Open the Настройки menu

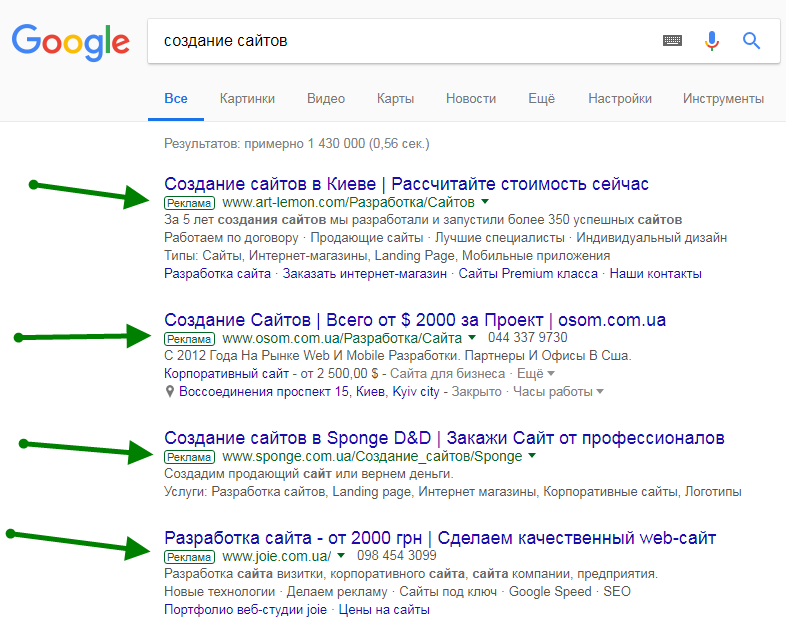coord(619,99)
